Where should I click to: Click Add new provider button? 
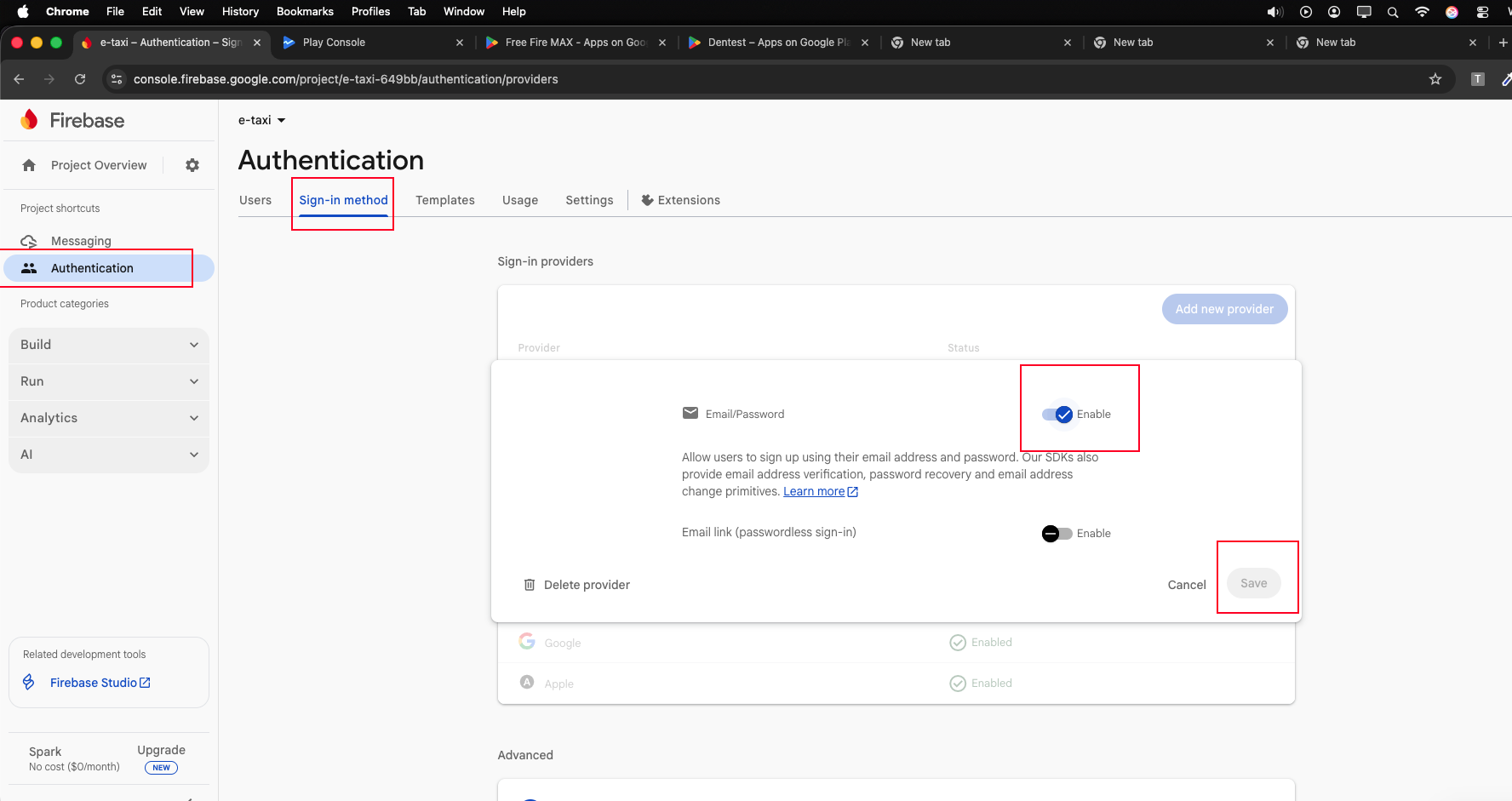1224,309
